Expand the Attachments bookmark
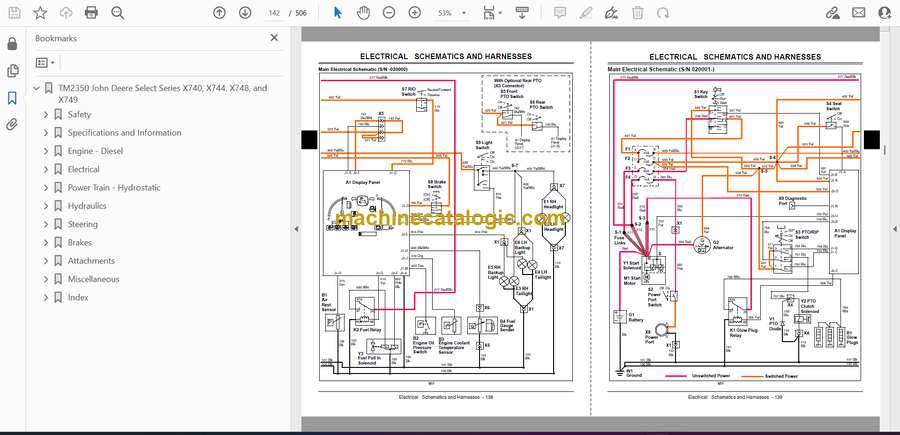 pyautogui.click(x=46, y=261)
